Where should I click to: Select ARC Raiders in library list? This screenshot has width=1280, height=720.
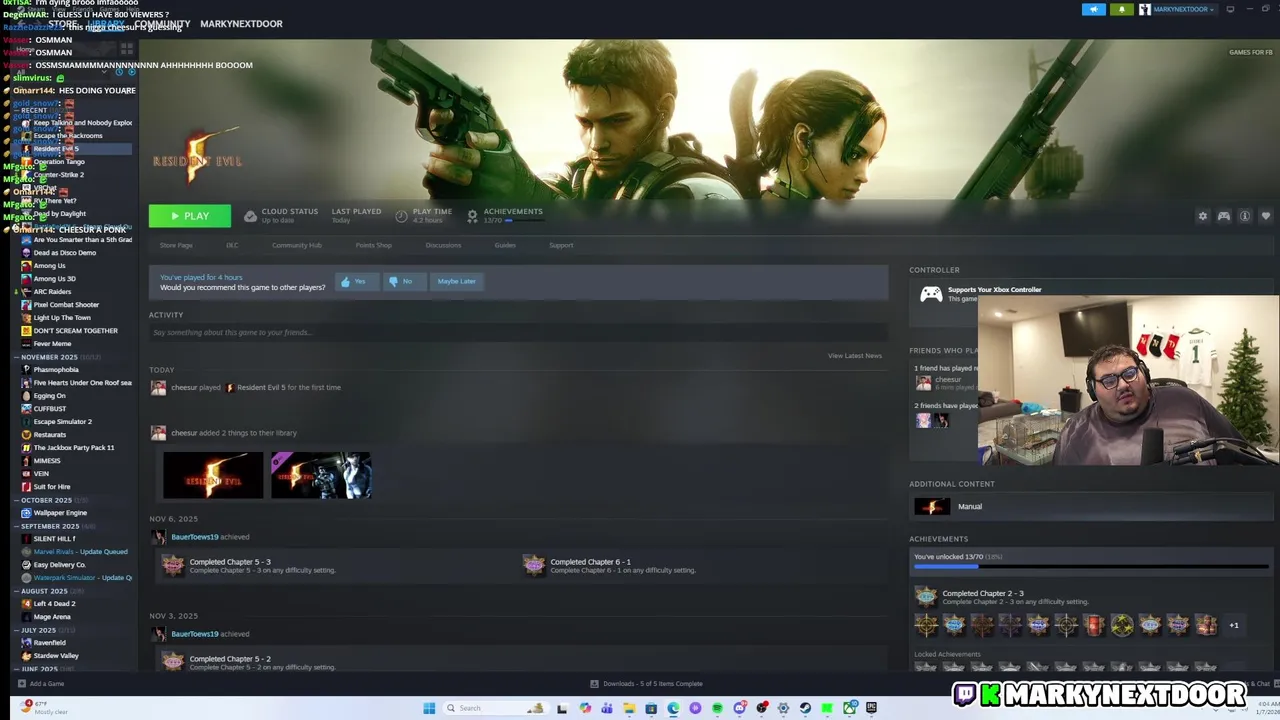tap(52, 292)
